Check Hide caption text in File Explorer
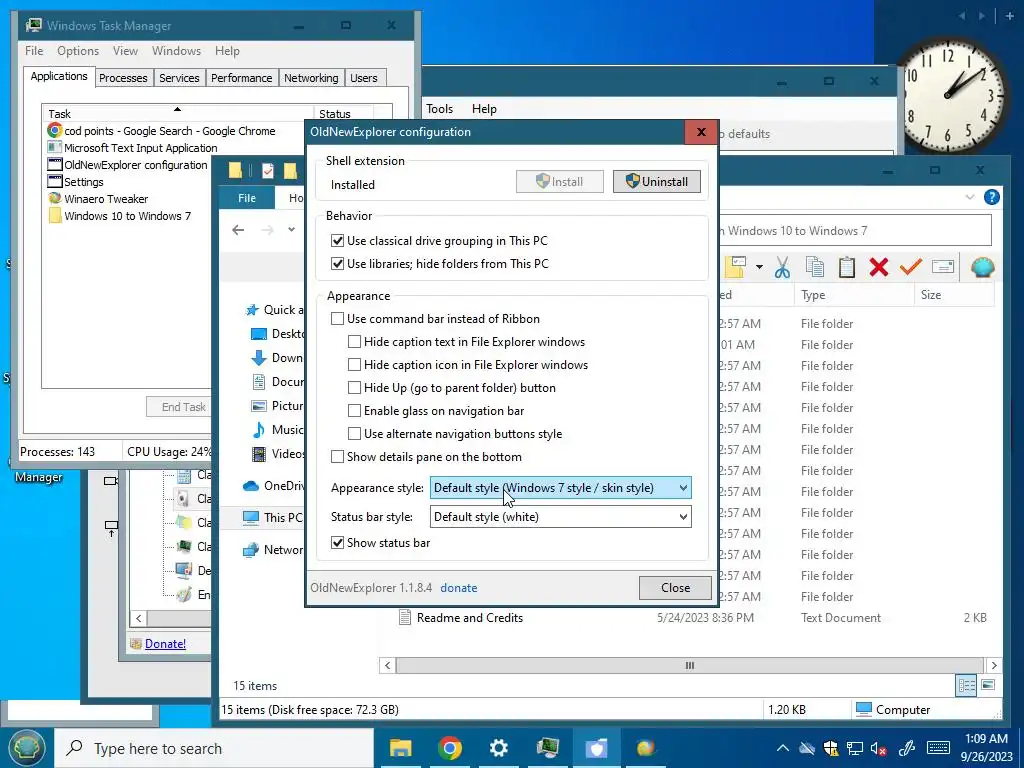The image size is (1024, 768). [355, 342]
